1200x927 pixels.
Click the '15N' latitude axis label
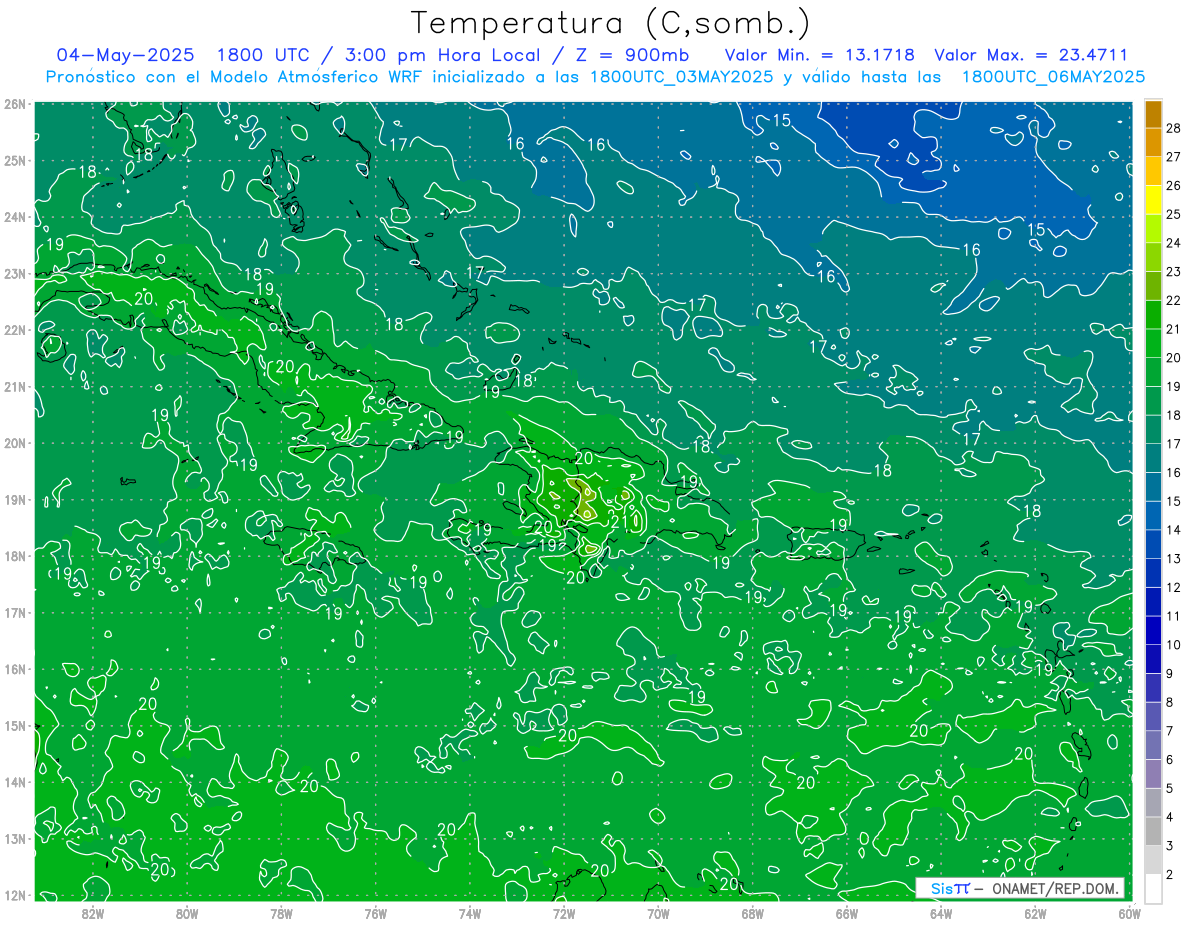[x=15, y=725]
